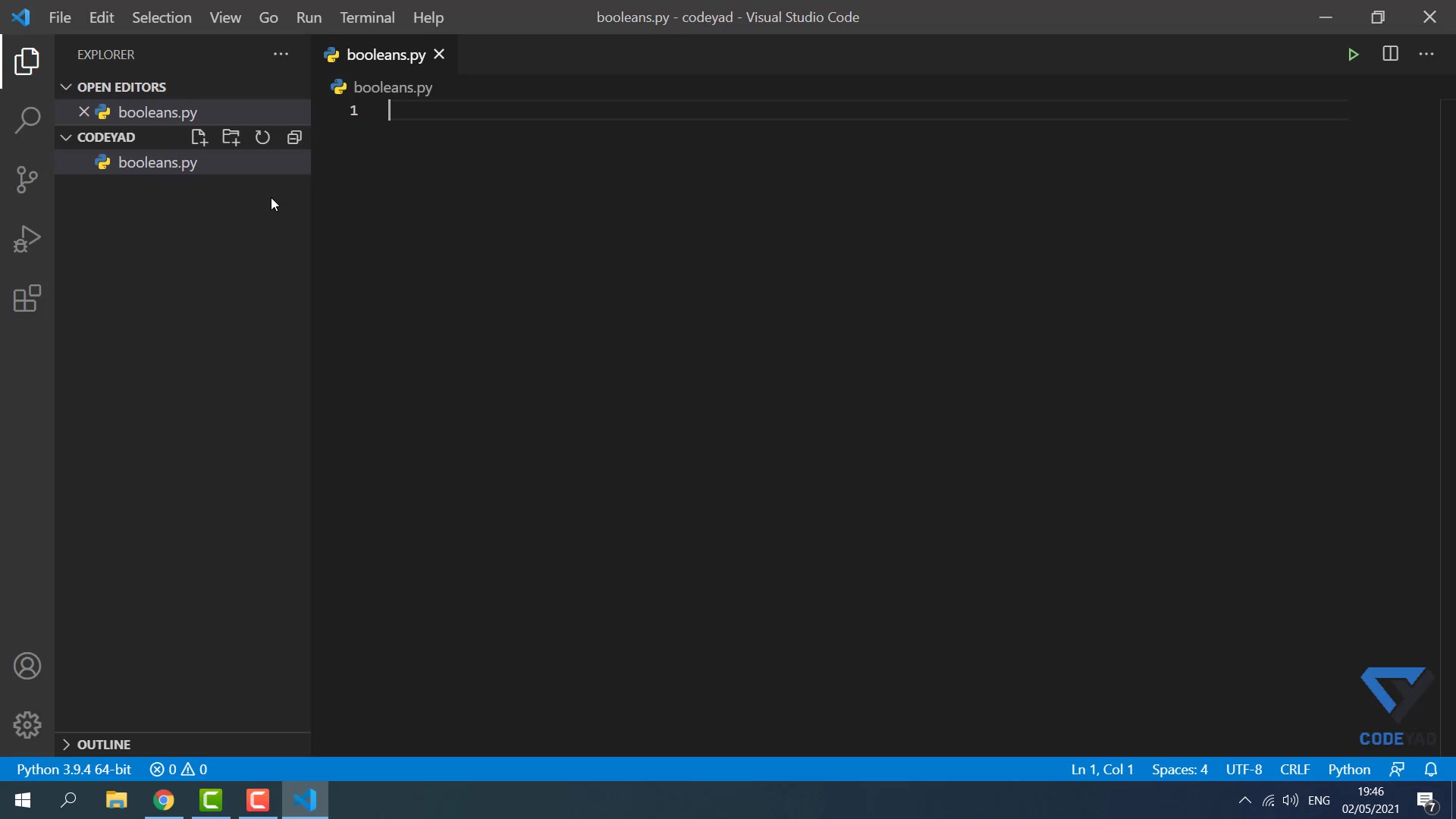Click the New Folder icon in explorer

(231, 137)
